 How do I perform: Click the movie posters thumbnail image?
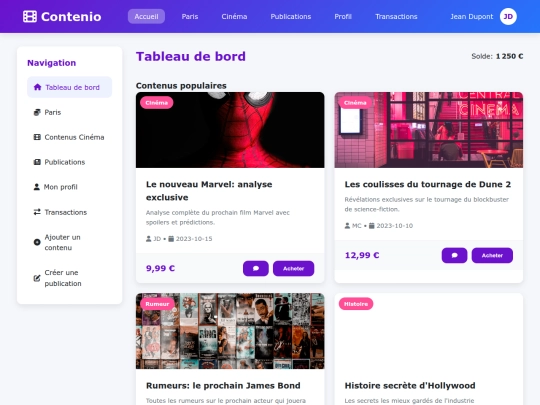pyautogui.click(x=230, y=331)
